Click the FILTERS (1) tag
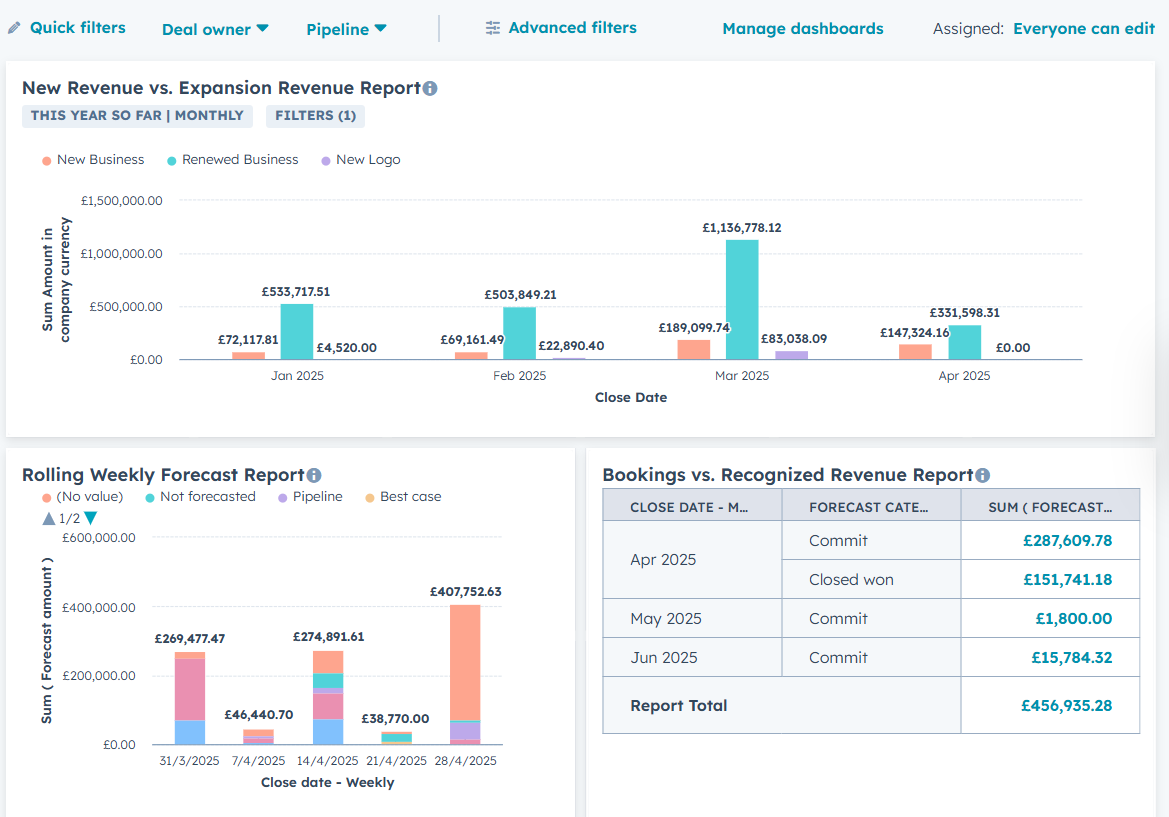Screen dimensions: 1169x817 pyautogui.click(x=315, y=116)
